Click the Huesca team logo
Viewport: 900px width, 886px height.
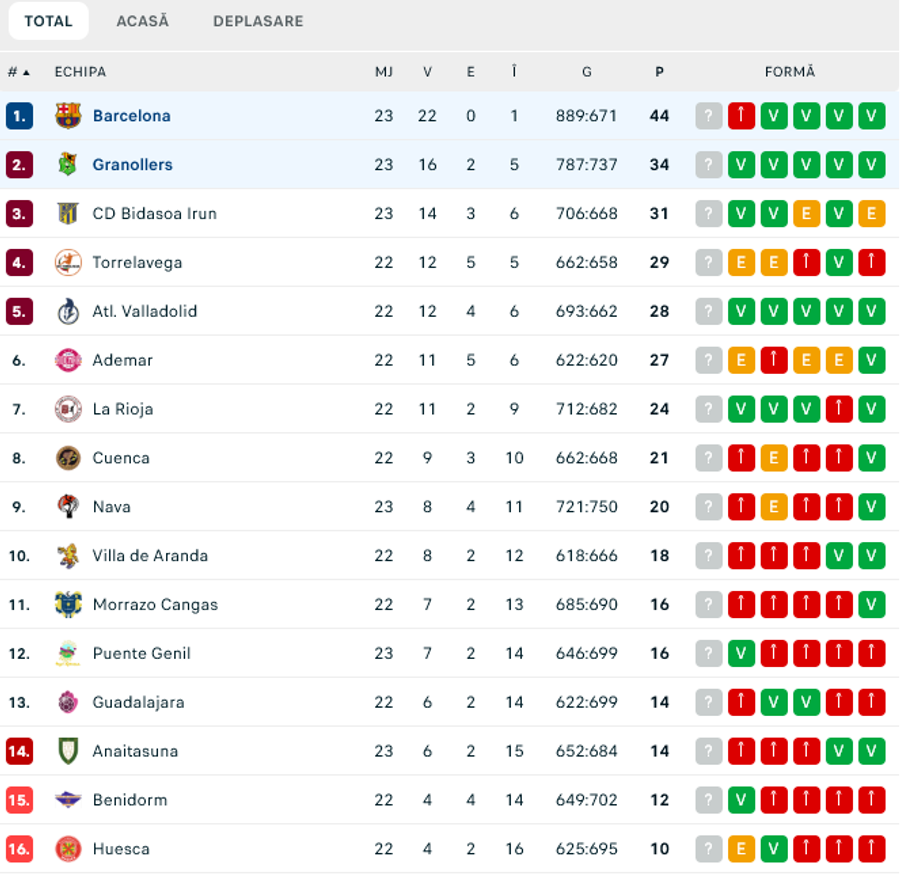(x=68, y=849)
